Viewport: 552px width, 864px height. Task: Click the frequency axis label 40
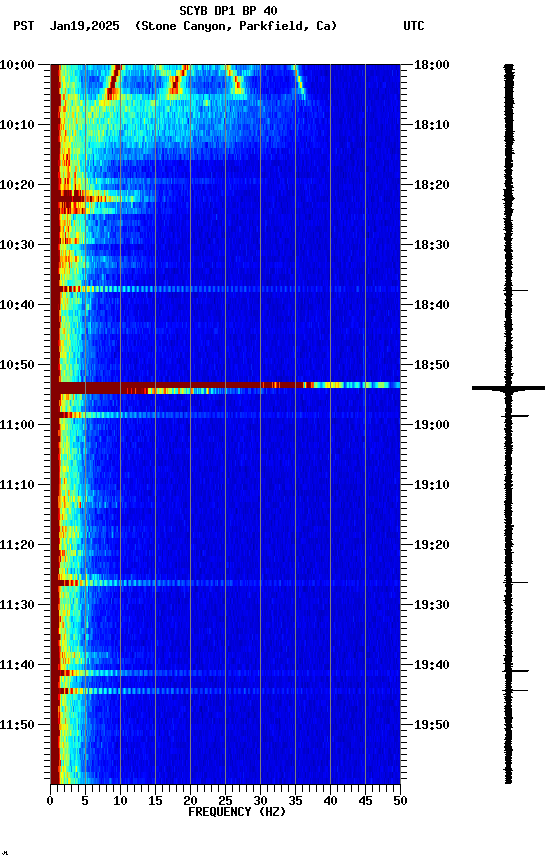click(x=330, y=801)
